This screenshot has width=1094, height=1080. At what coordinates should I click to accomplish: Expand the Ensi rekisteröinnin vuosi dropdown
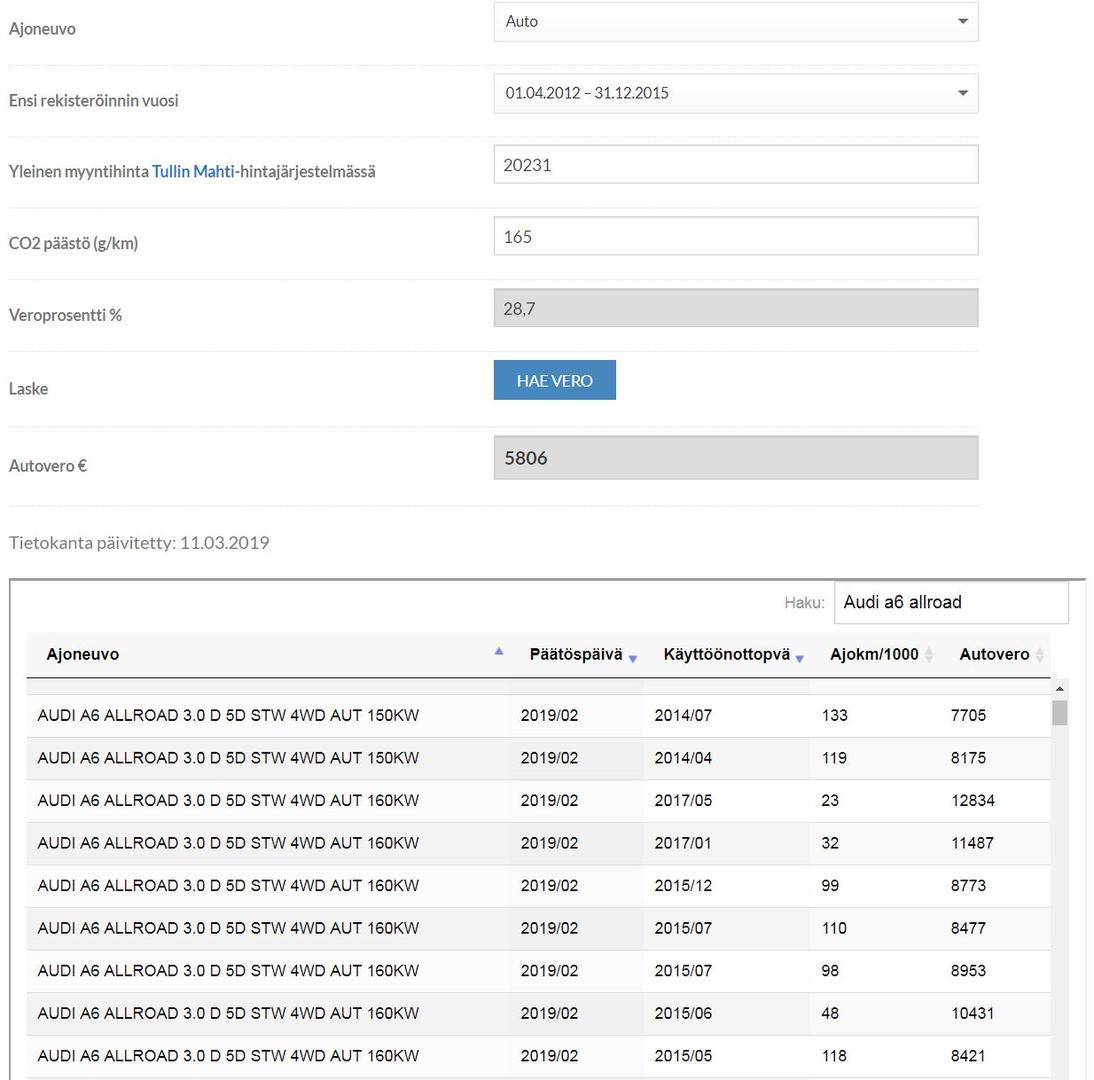point(735,93)
